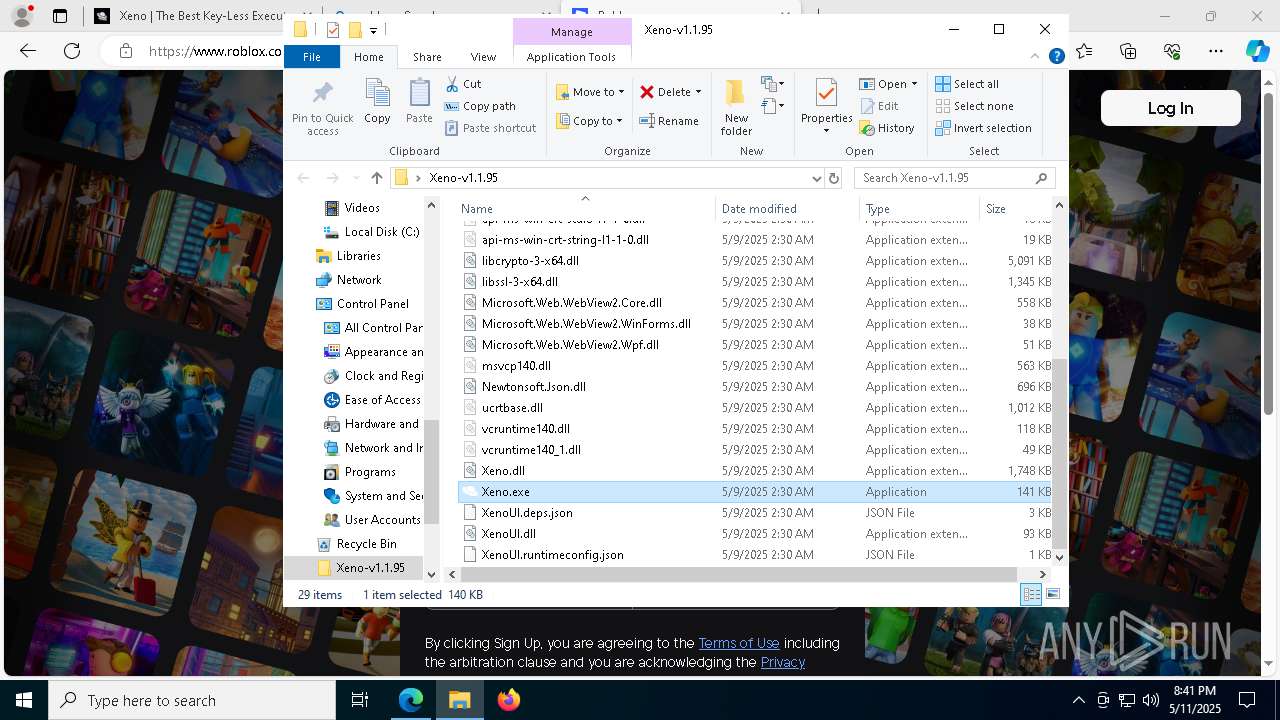Switch to the View ribbon tab
The height and width of the screenshot is (720, 1280).
(483, 57)
